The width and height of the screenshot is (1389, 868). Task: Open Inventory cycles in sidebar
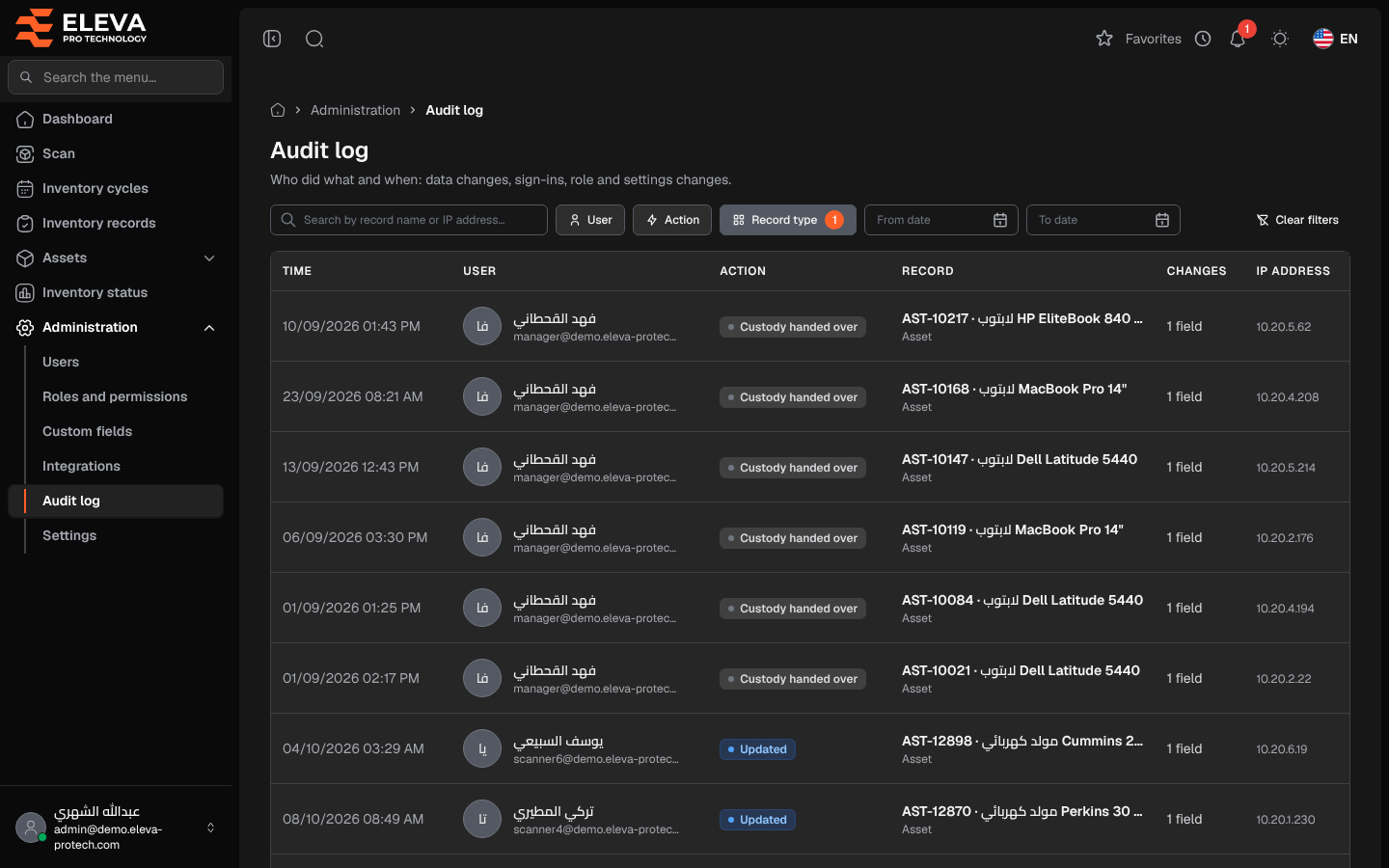(116, 188)
